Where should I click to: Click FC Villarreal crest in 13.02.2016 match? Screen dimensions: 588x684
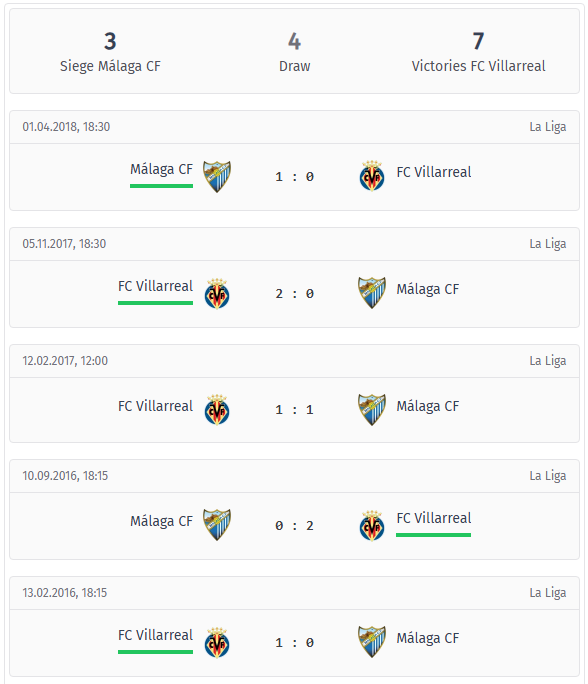[217, 643]
